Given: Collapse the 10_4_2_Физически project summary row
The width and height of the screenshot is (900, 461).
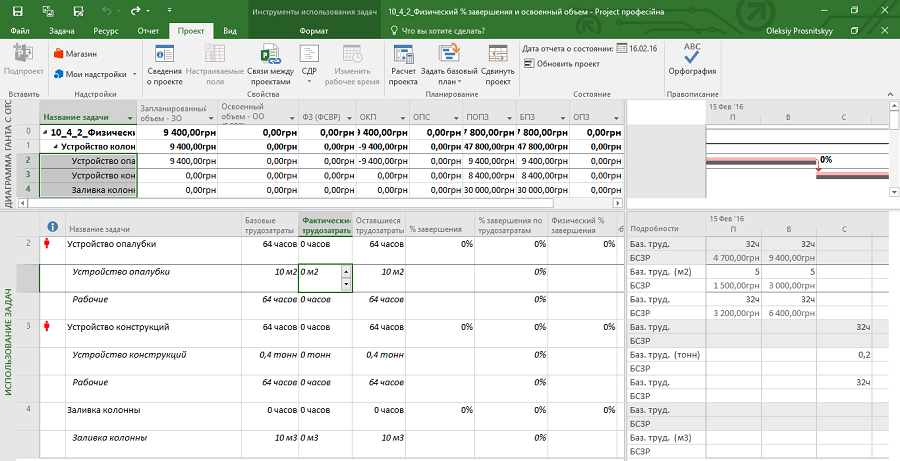Looking at the screenshot, I should point(45,133).
